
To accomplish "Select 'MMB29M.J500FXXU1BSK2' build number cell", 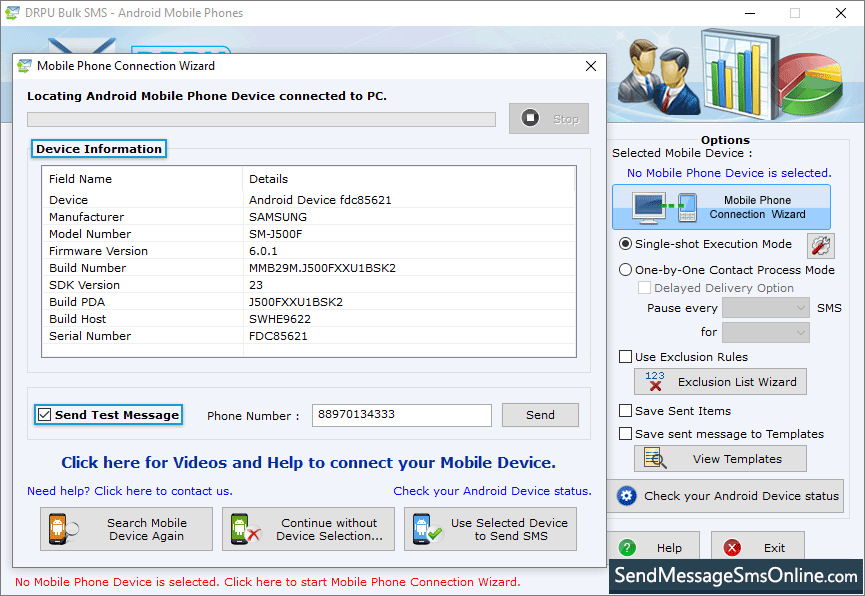I will coord(322,268).
